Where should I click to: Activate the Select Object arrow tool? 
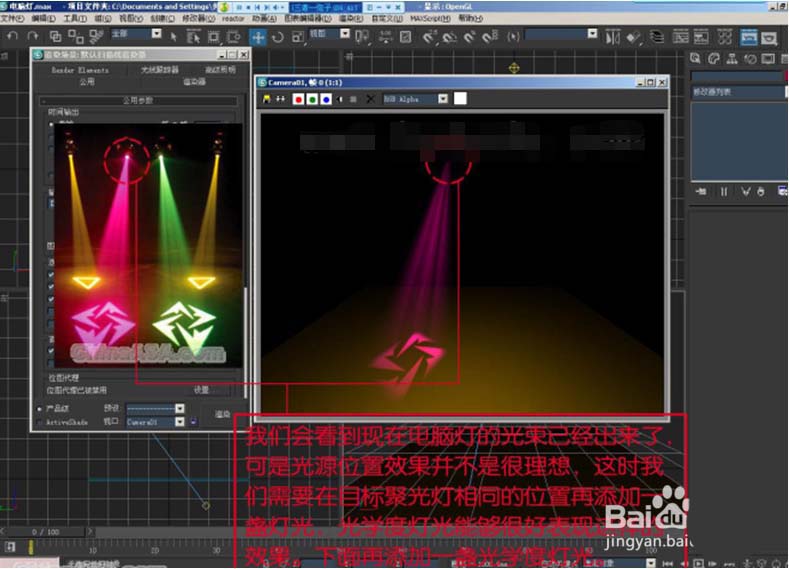(x=174, y=37)
